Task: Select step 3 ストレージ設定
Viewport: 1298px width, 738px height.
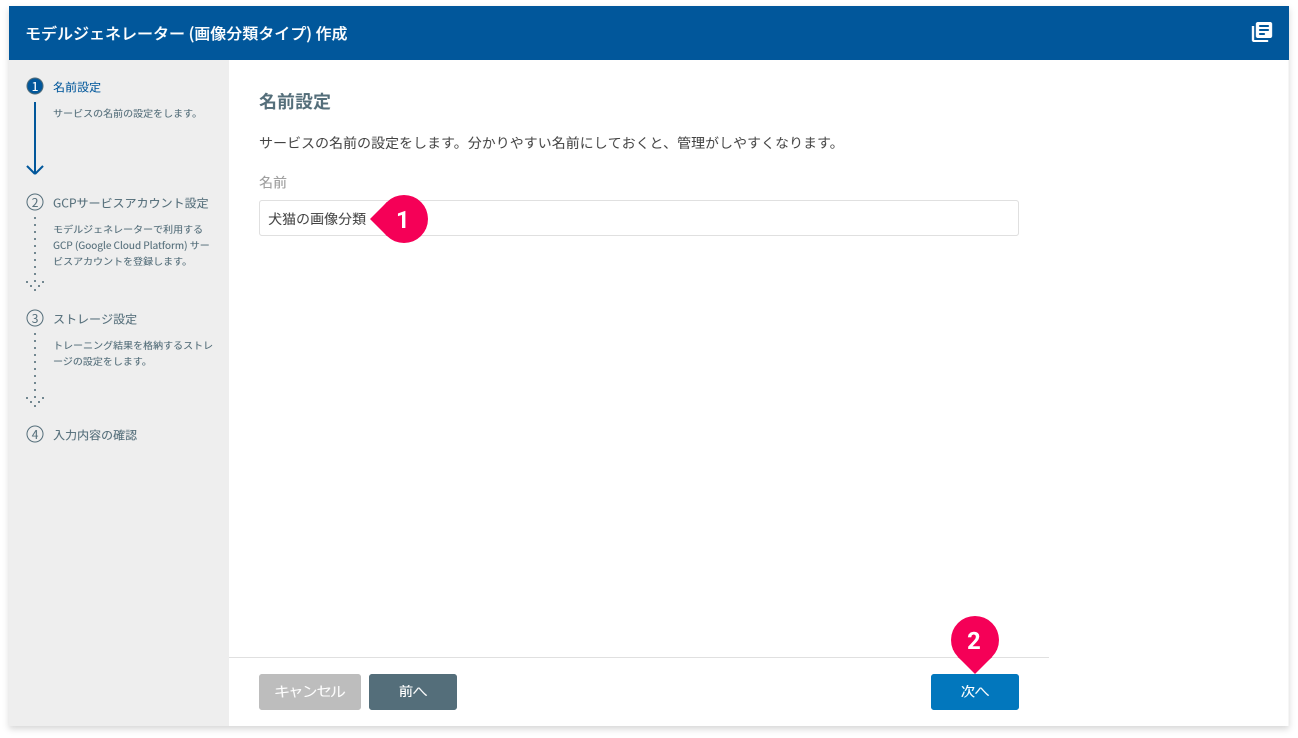Action: [x=95, y=319]
